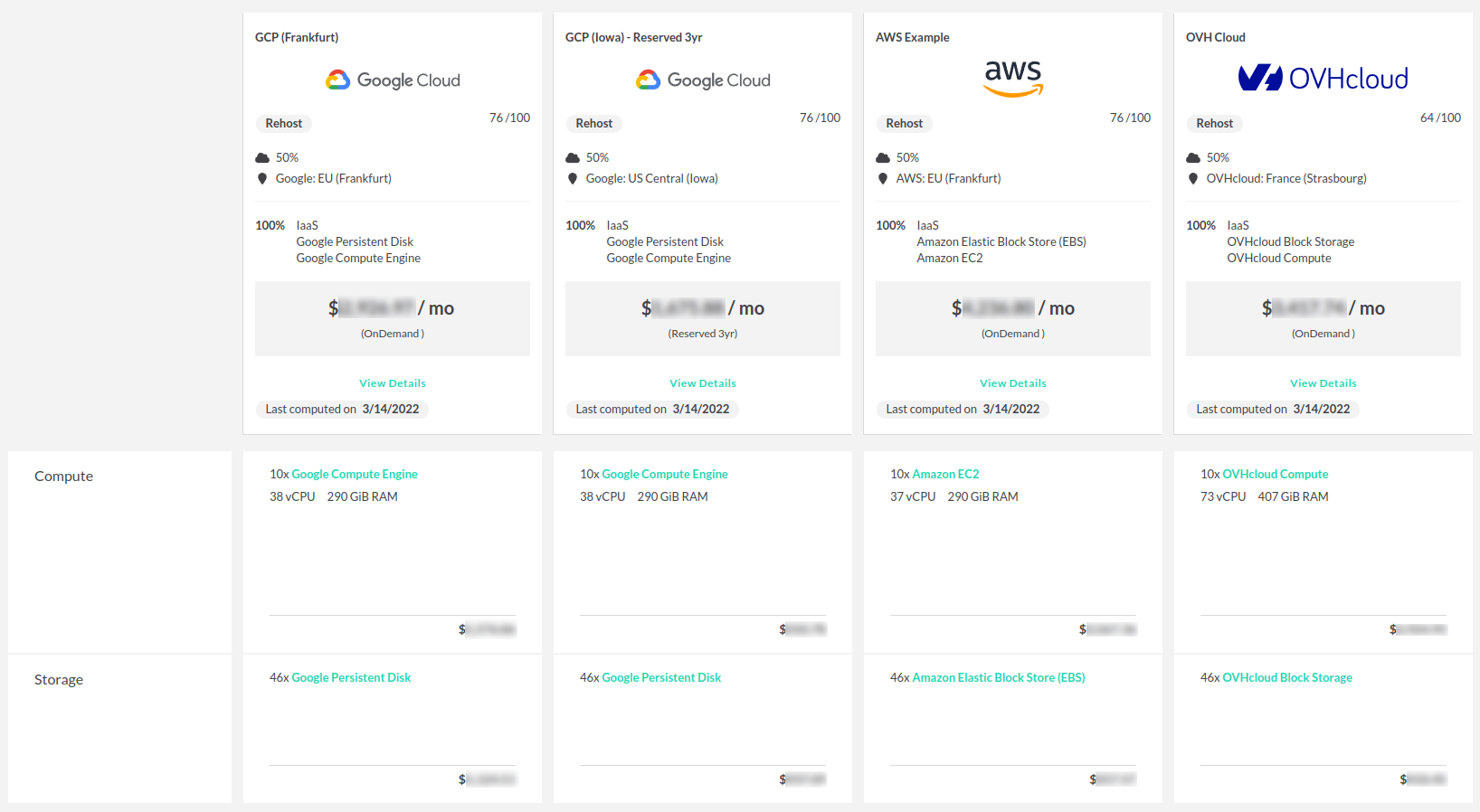
Task: Open View Details for GCP (Frankfurt)
Action: tap(393, 383)
